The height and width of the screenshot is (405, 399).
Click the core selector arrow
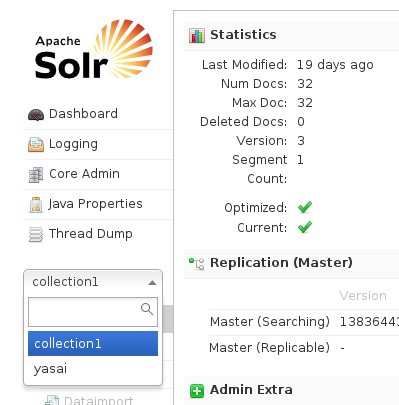point(152,283)
